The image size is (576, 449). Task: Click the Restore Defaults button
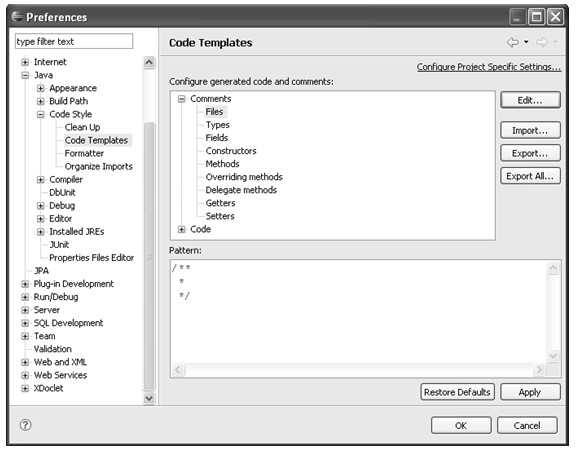pyautogui.click(x=457, y=392)
